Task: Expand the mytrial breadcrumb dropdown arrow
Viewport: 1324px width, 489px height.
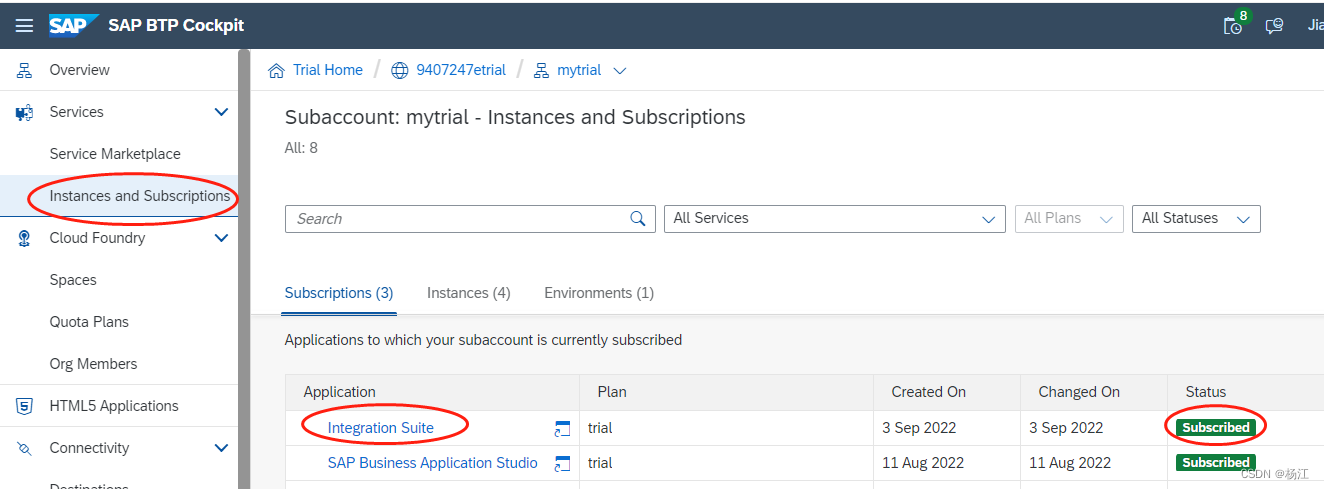Action: 620,71
